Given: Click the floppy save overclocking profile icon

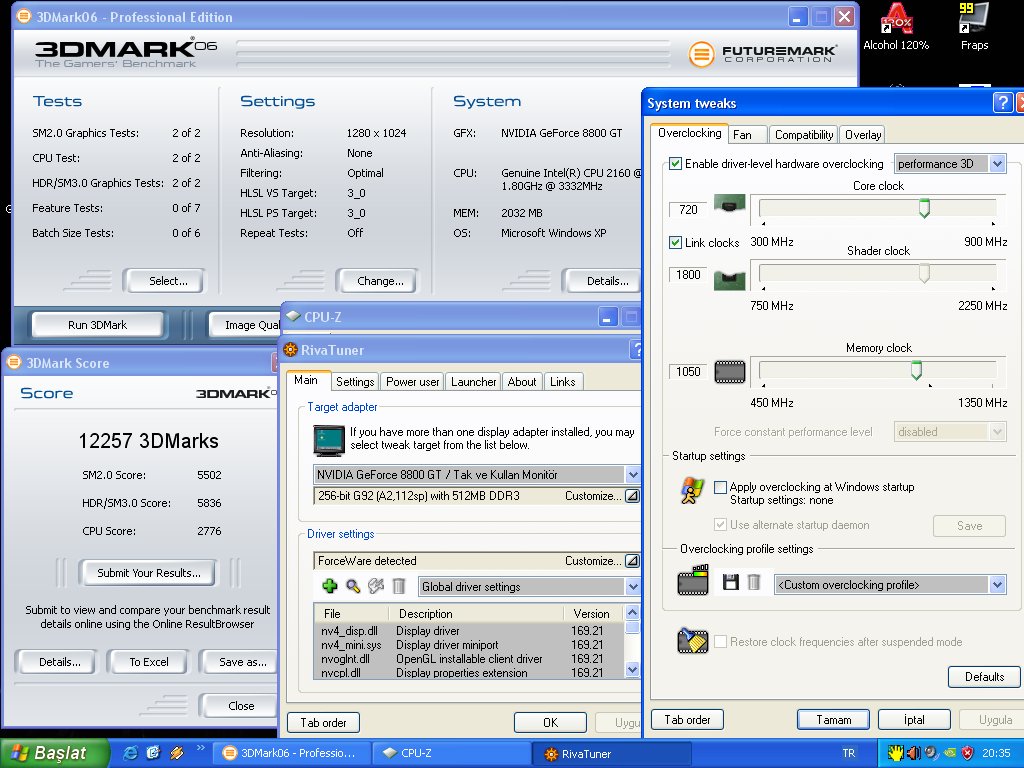Looking at the screenshot, I should pyautogui.click(x=731, y=582).
